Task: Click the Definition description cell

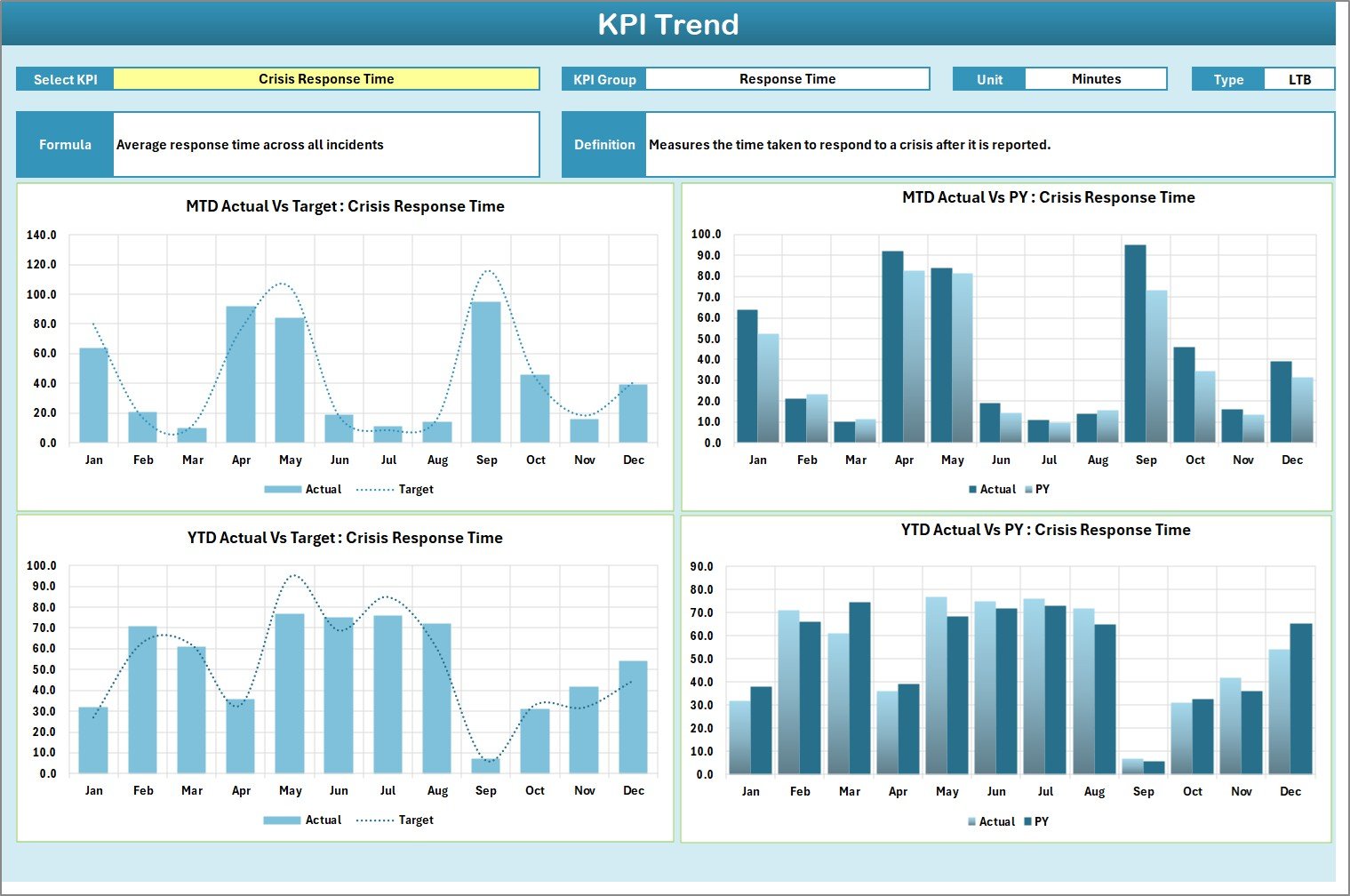Action: click(989, 145)
